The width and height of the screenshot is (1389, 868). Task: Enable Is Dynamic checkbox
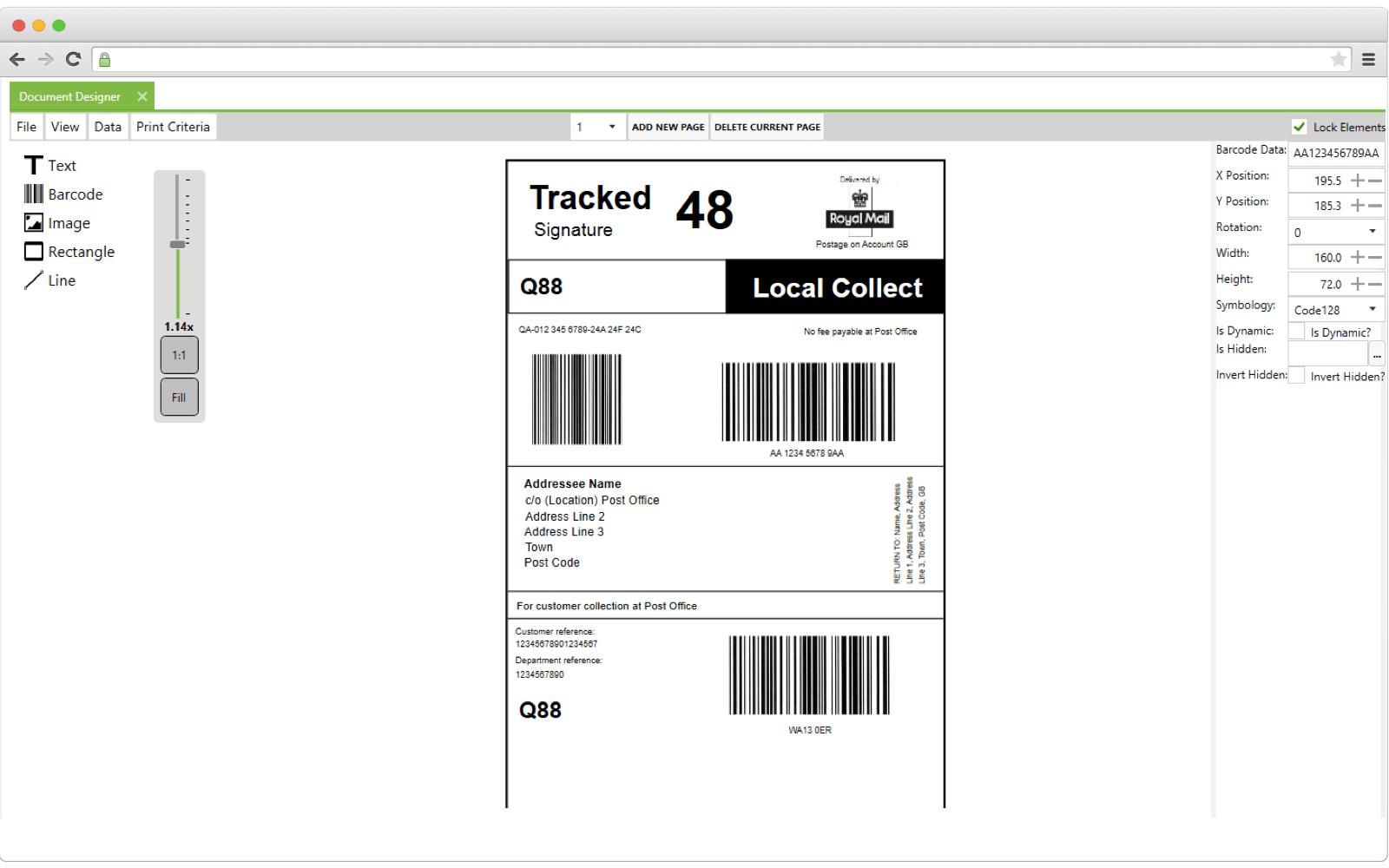tap(1297, 332)
